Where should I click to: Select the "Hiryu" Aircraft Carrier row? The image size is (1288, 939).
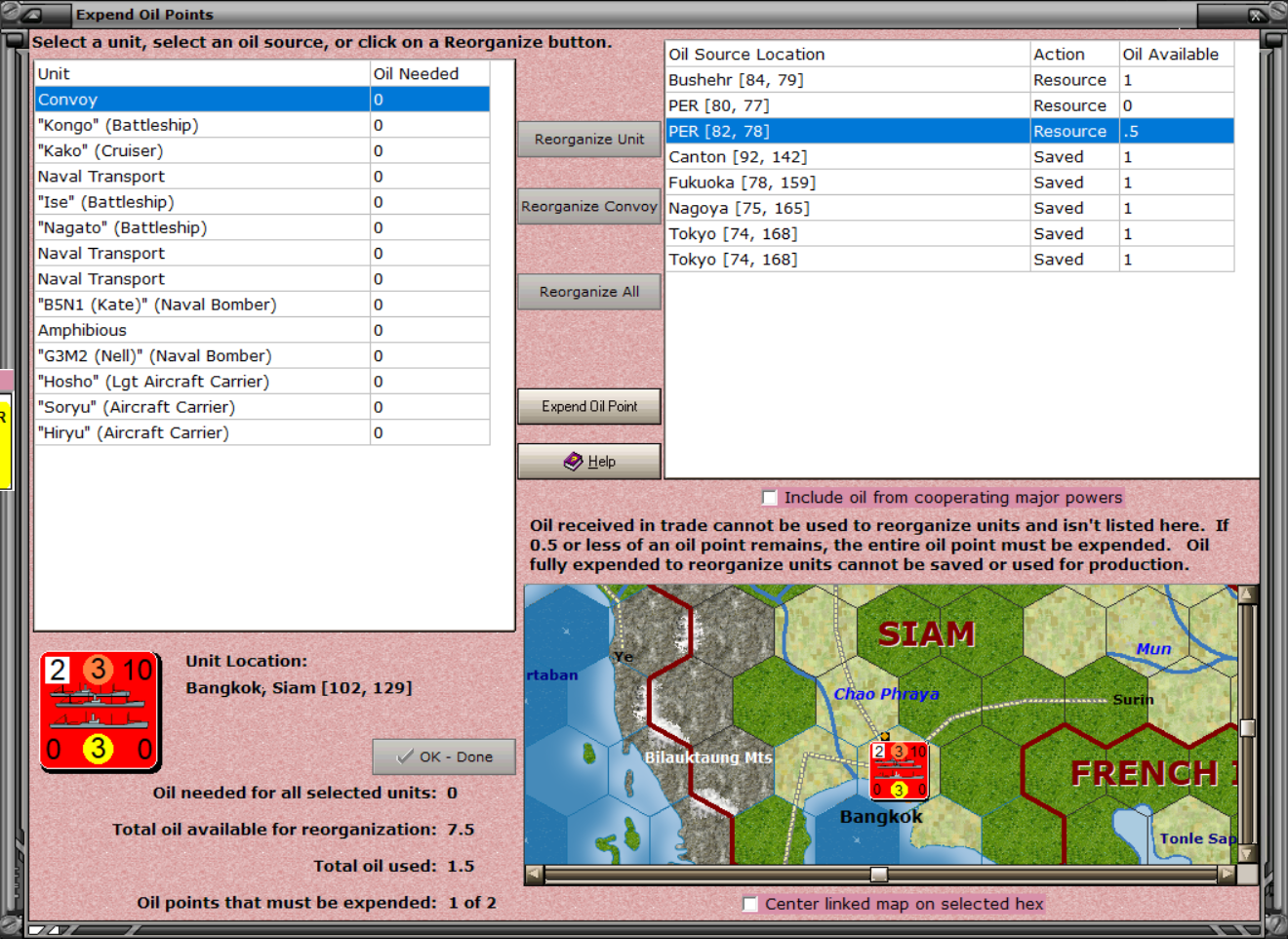pyautogui.click(x=262, y=432)
